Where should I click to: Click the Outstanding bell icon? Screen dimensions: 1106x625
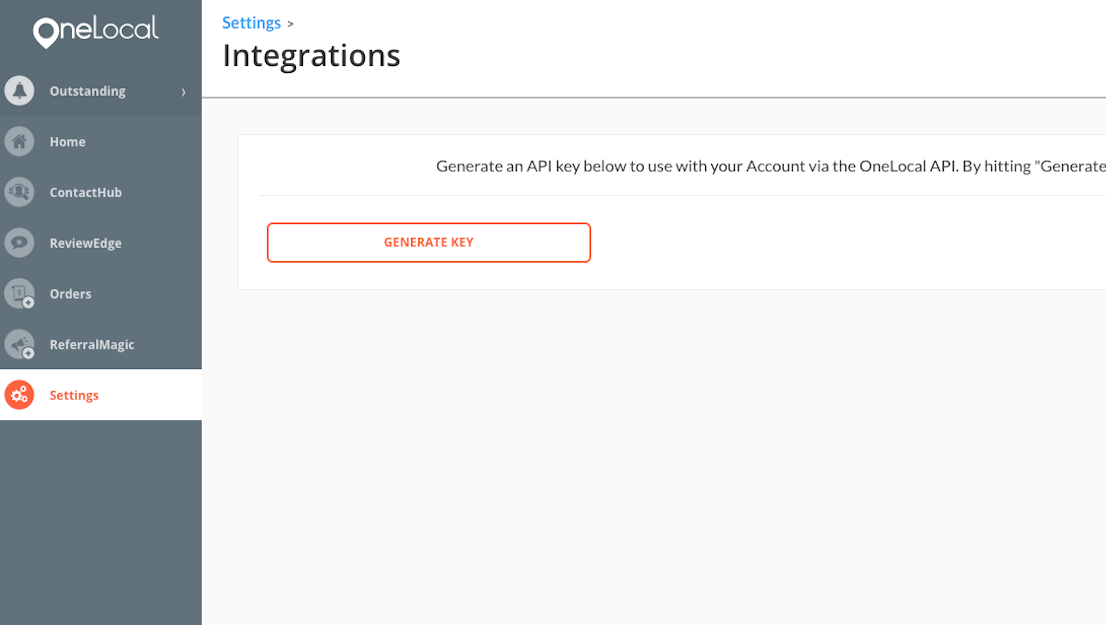pos(19,91)
